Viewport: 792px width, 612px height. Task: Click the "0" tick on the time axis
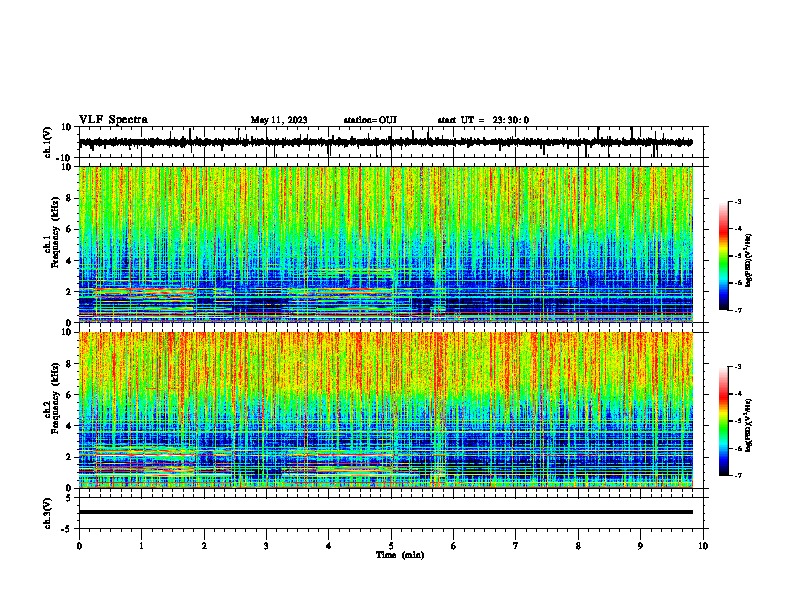click(79, 546)
